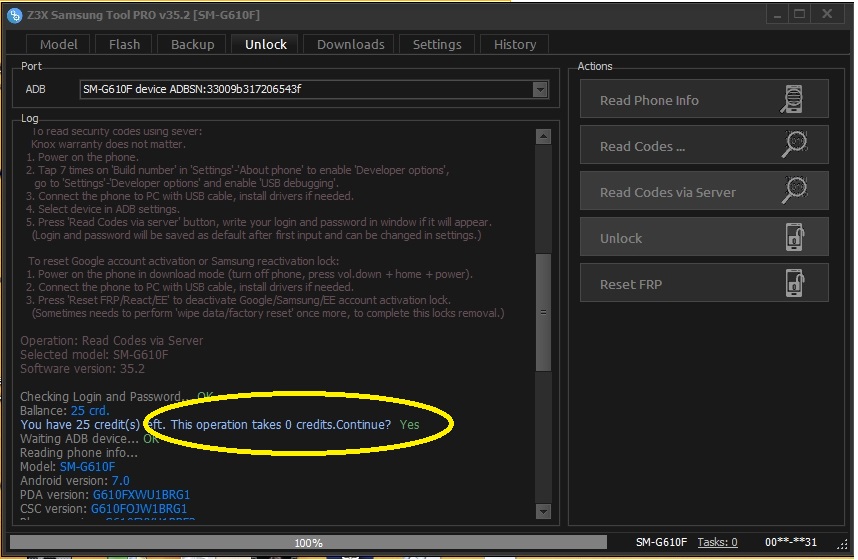Click the log scrollbar down arrow
Viewport: 858px width, 560px height.
click(x=543, y=511)
